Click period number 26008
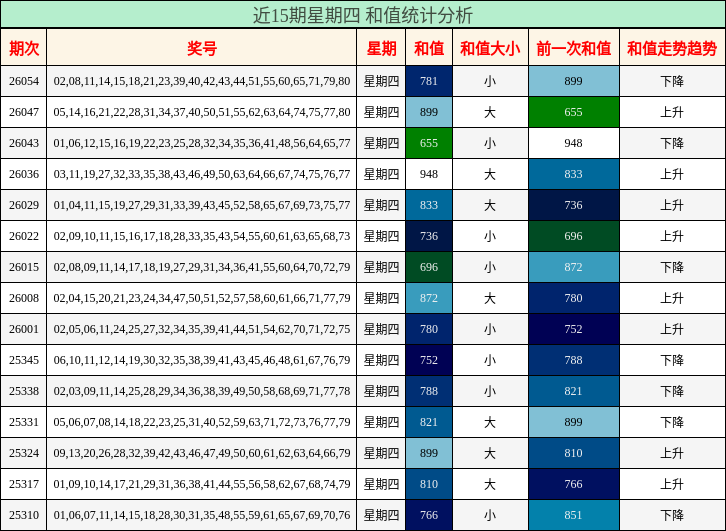726x531 pixels. [x=24, y=298]
